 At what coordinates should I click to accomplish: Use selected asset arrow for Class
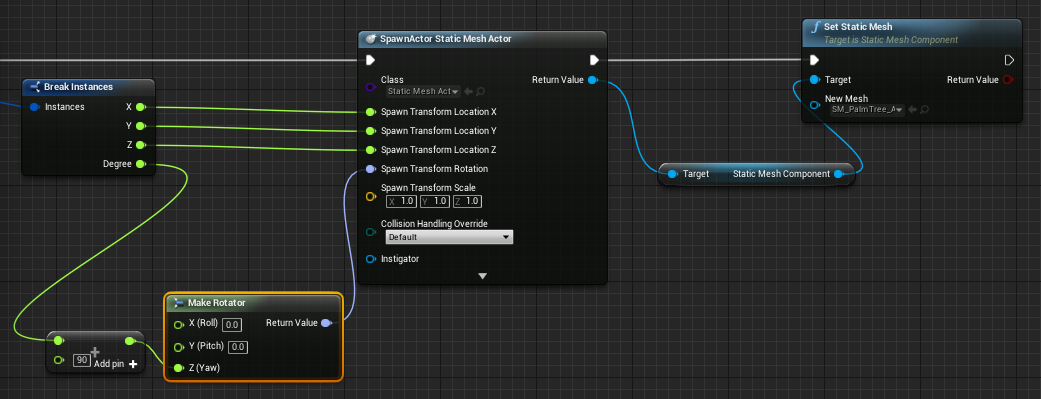pos(468,92)
